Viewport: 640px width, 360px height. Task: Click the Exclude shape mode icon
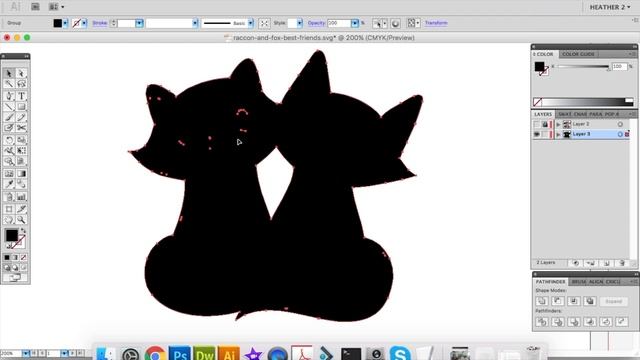[589, 301]
